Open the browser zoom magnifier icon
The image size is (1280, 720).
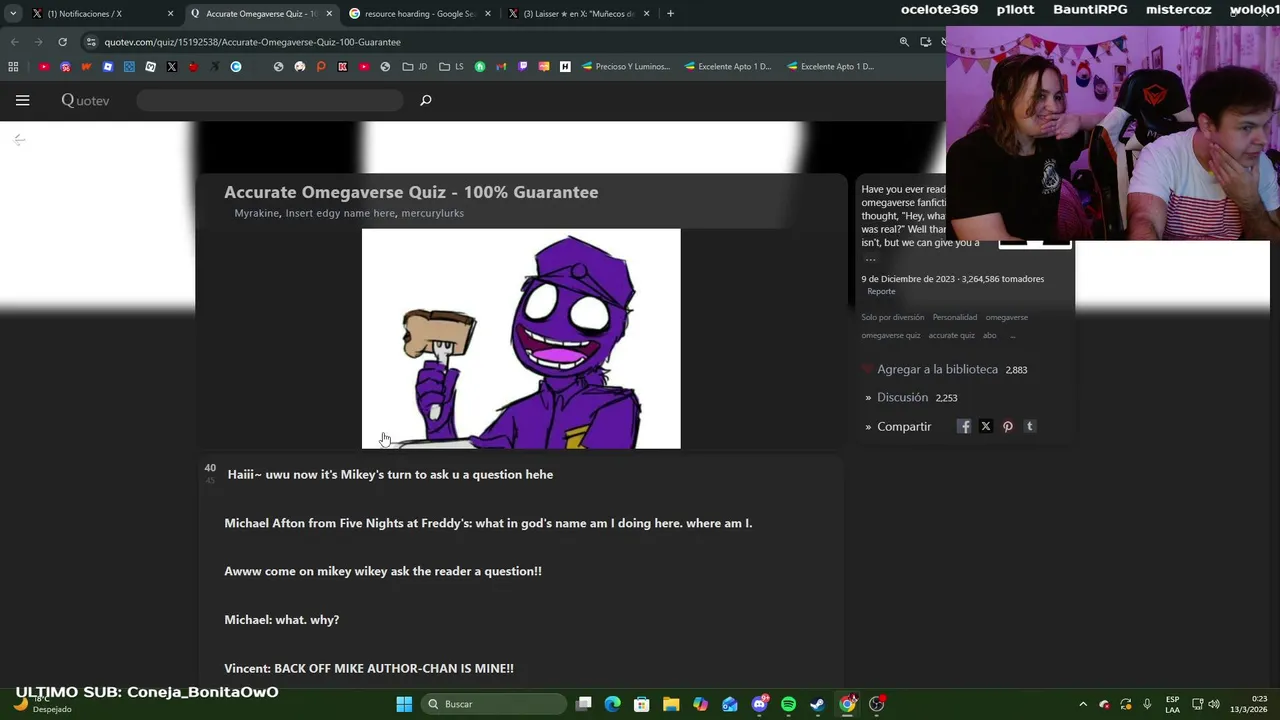[x=904, y=42]
